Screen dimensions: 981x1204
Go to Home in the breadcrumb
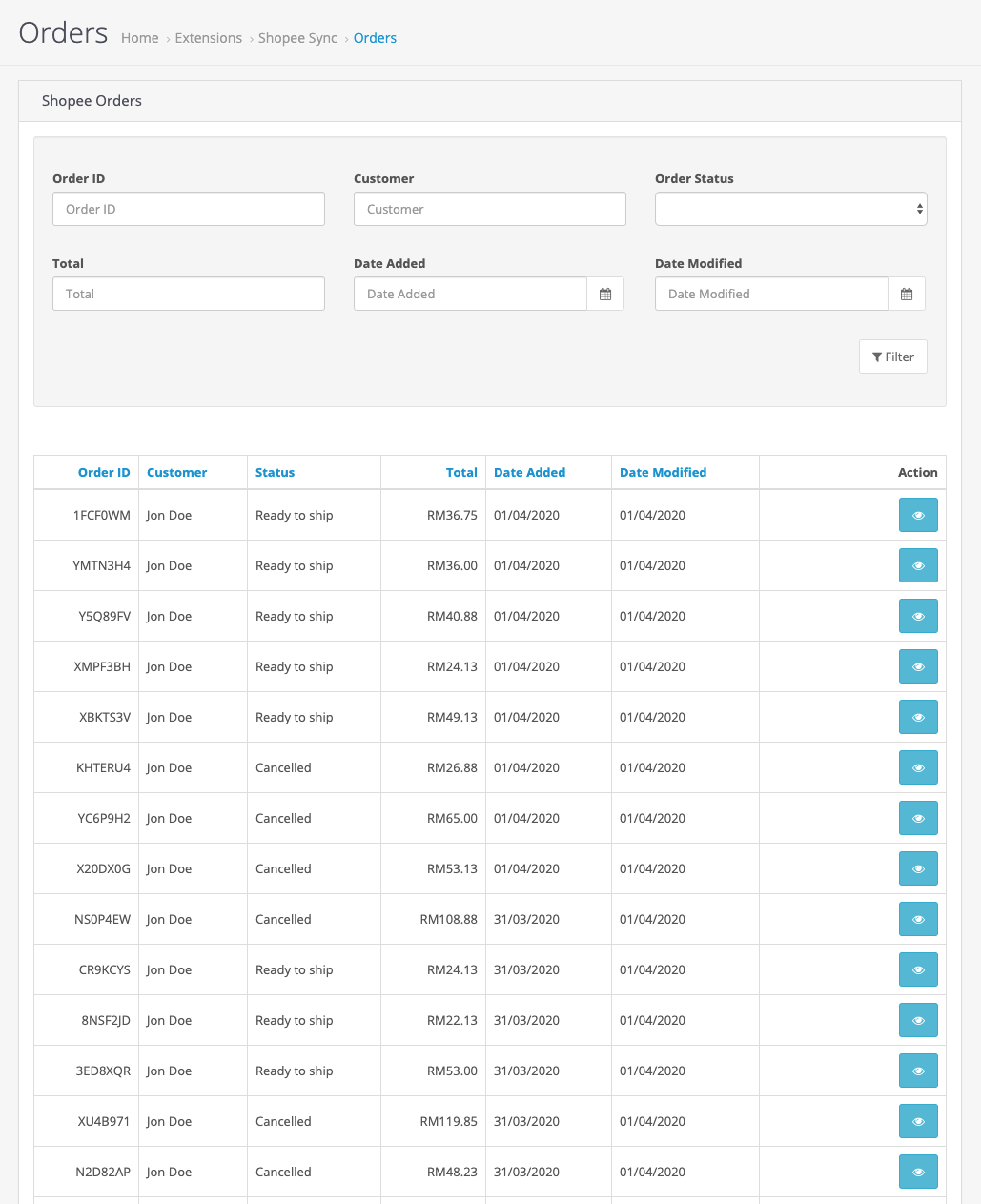pos(140,38)
